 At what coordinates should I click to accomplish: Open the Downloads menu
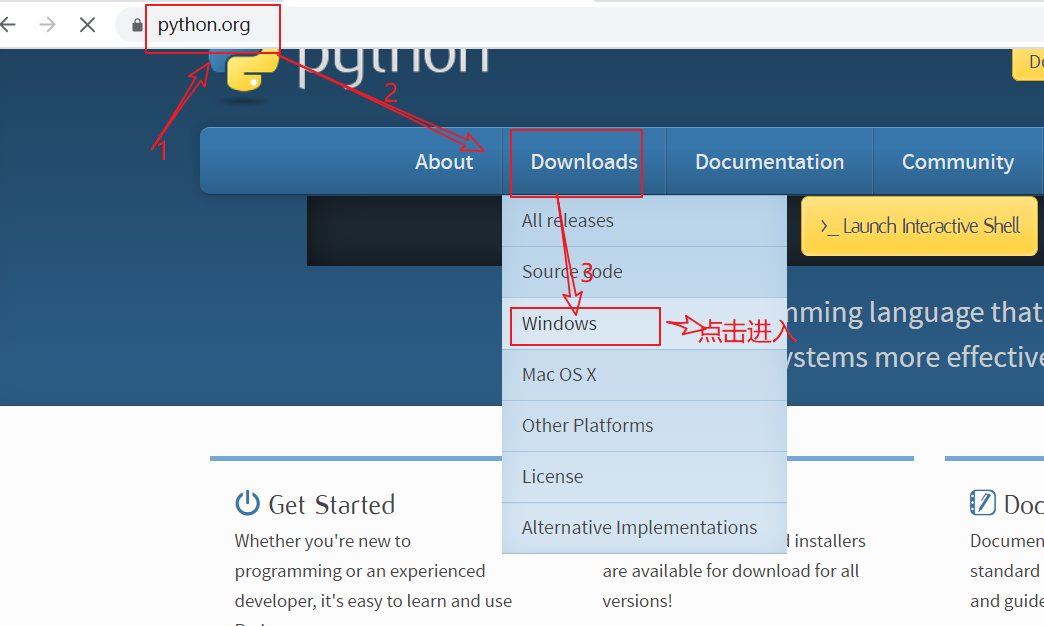pyautogui.click(x=584, y=161)
